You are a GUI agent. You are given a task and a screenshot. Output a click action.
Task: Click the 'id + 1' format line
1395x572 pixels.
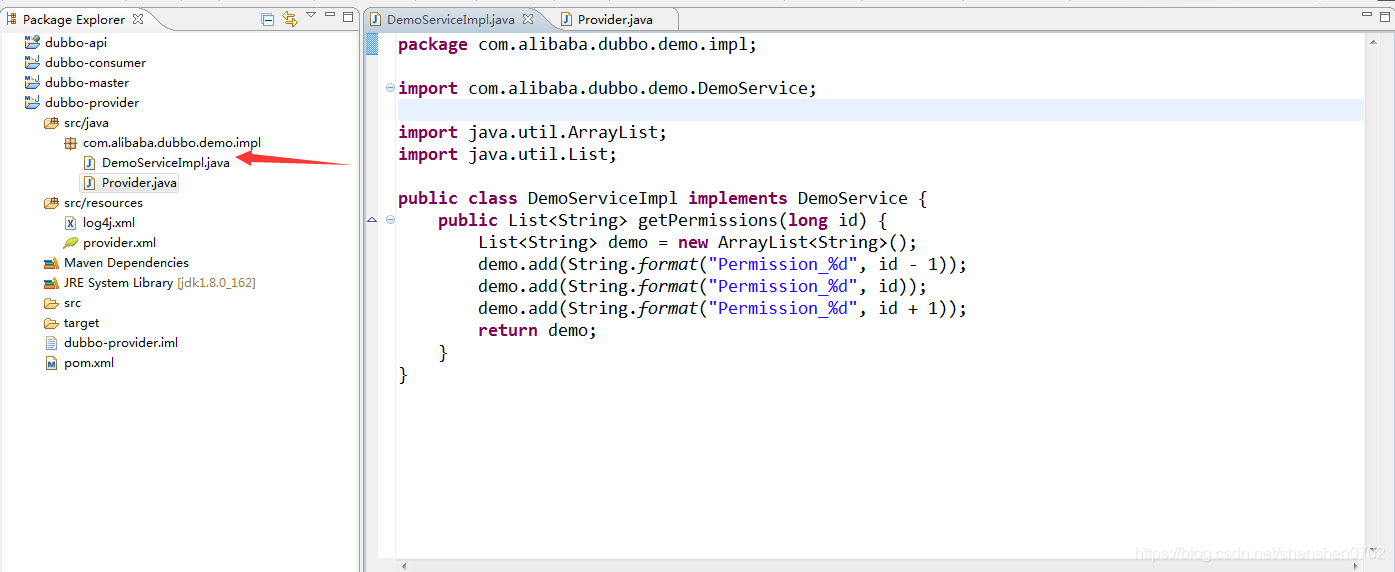tap(722, 308)
